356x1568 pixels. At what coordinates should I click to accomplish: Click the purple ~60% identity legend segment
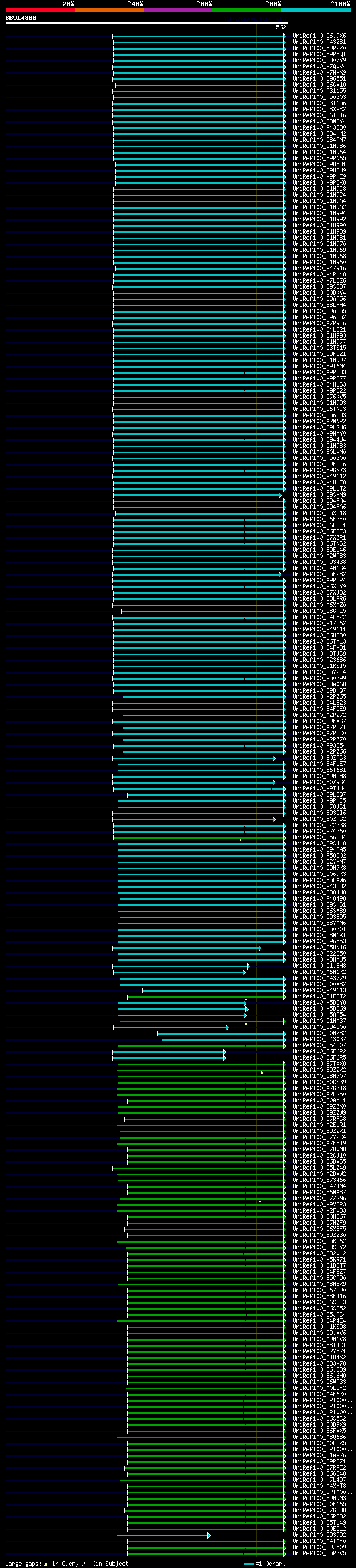coord(179,10)
